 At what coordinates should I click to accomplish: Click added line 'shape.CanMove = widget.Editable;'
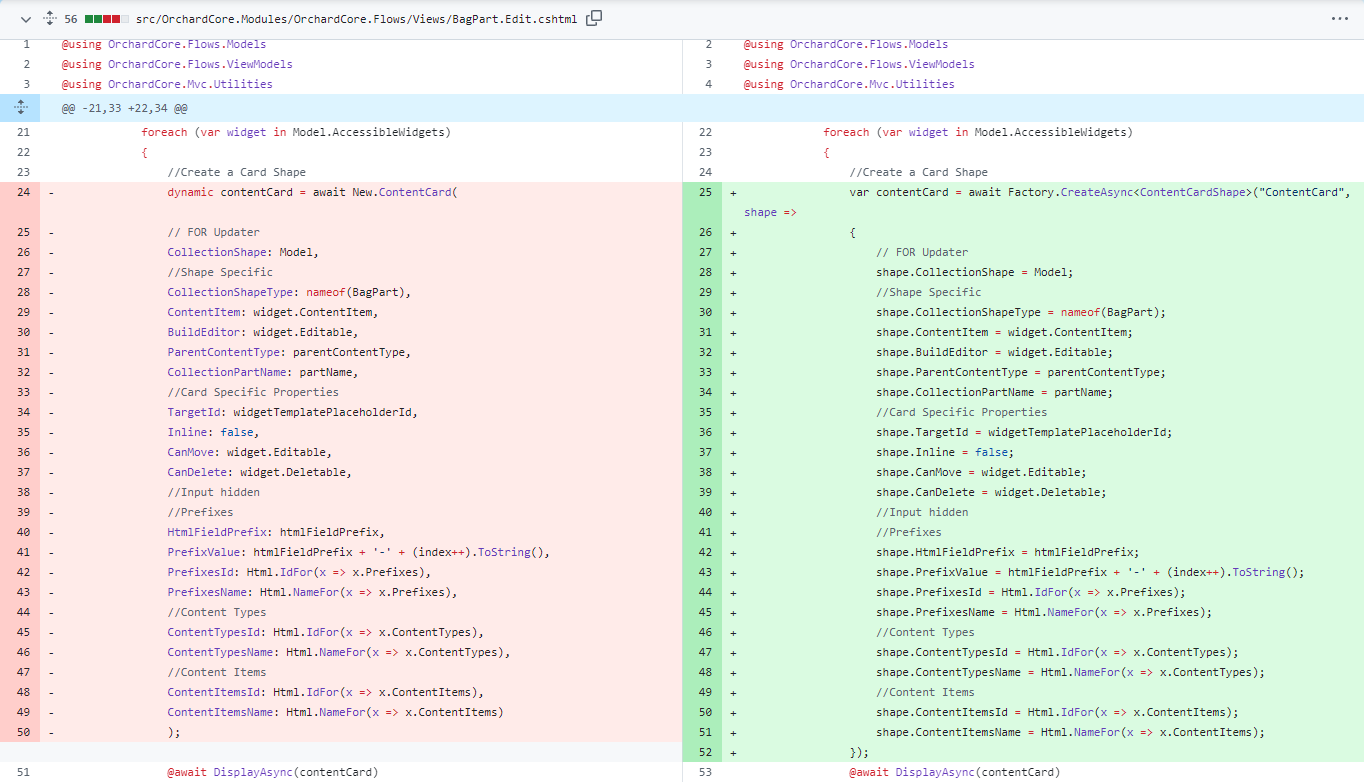pyautogui.click(x=981, y=472)
